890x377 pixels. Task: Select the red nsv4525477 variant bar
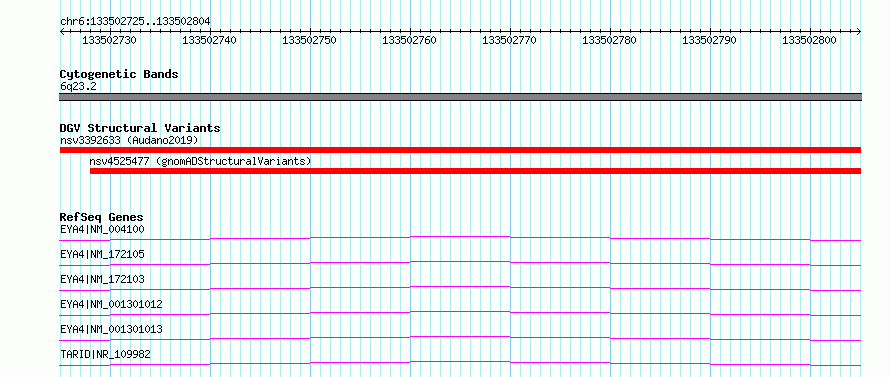click(x=476, y=171)
